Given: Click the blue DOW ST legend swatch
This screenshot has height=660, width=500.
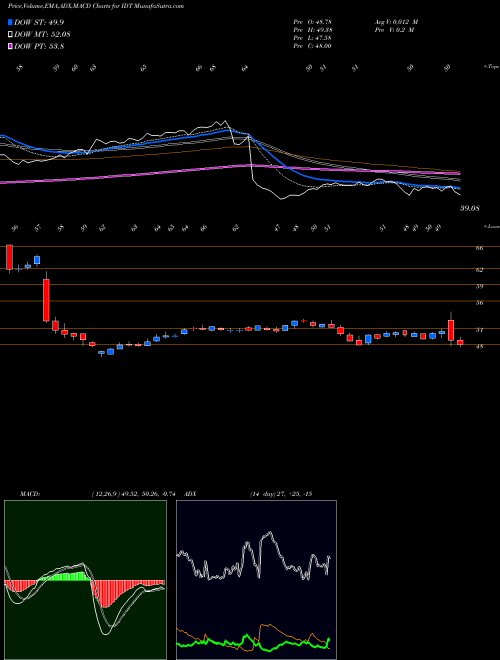Looking at the screenshot, I should coord(10,22).
